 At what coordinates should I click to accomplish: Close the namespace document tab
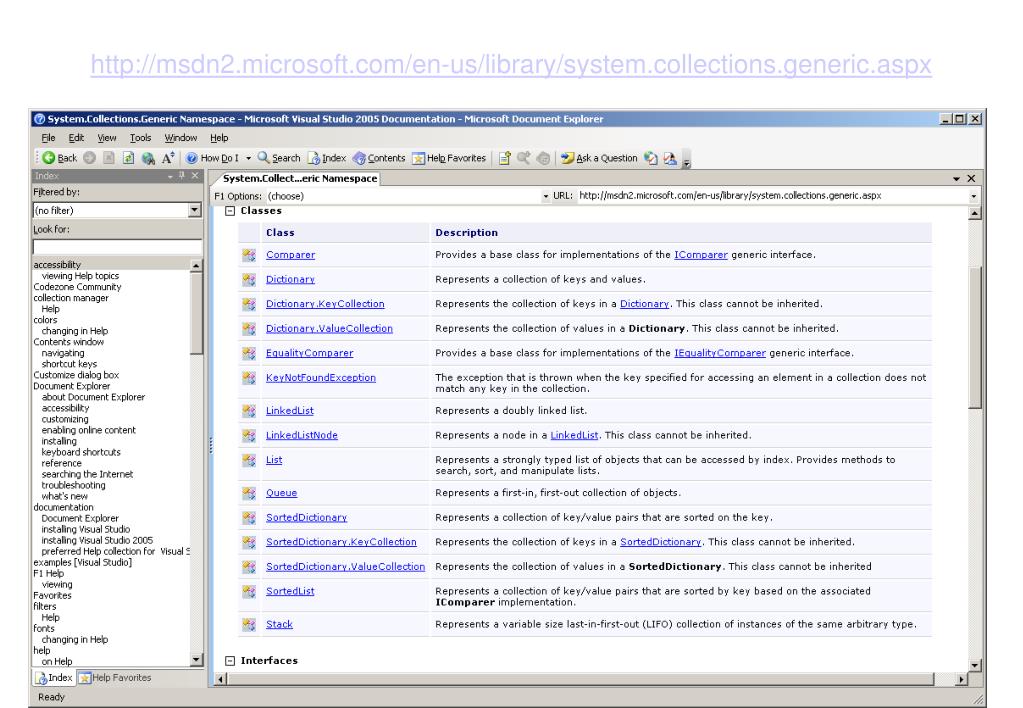click(971, 178)
